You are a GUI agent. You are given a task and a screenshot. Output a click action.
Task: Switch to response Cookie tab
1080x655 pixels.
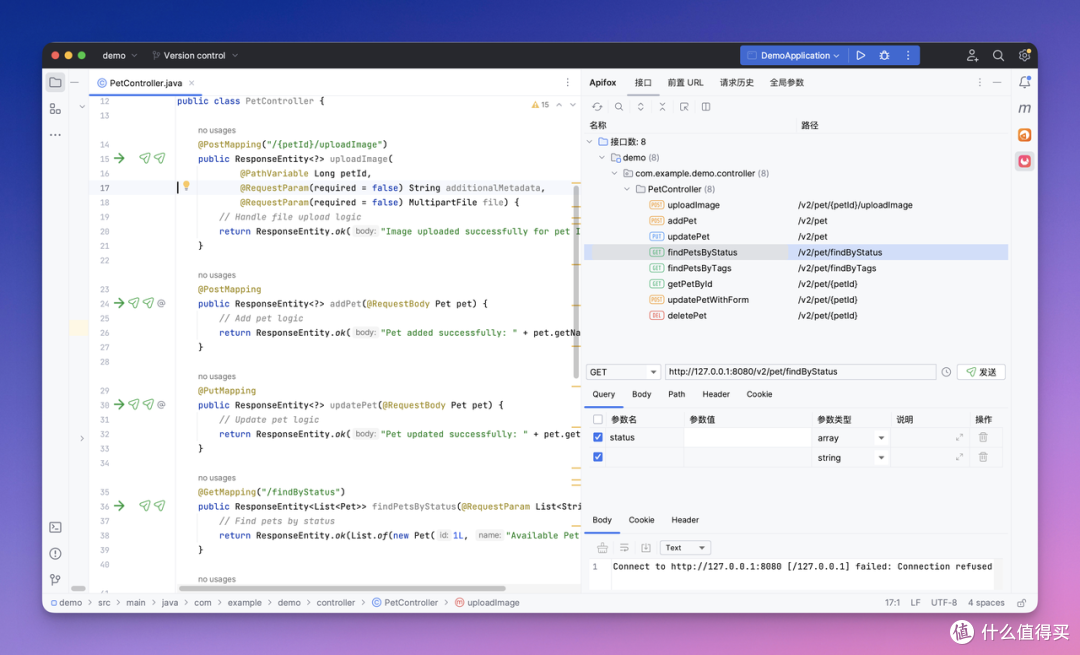pyautogui.click(x=641, y=520)
